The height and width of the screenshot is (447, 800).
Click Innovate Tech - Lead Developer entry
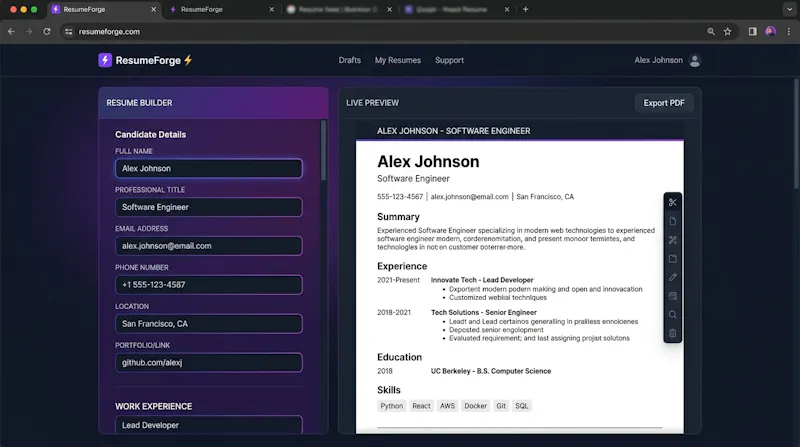point(482,280)
